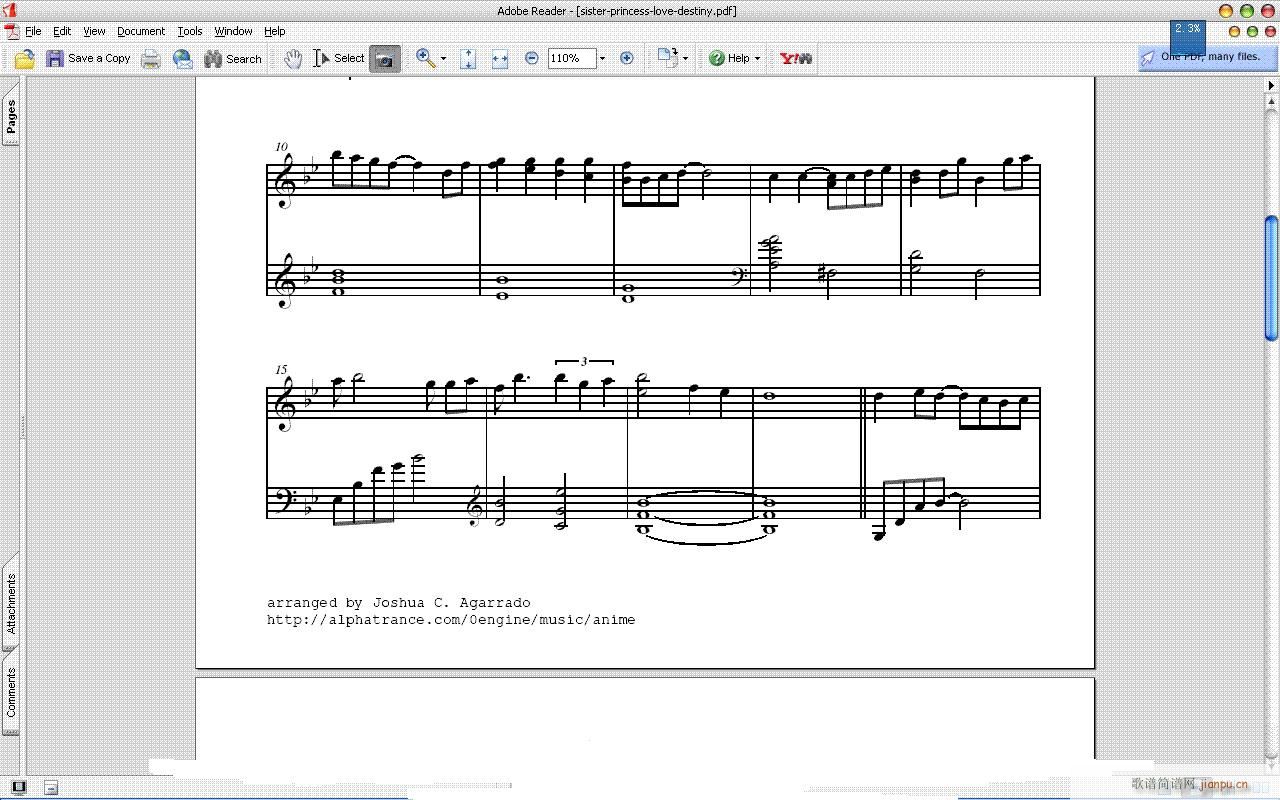The image size is (1280, 800).
Task: Click measure number 15 on score
Action: click(281, 370)
